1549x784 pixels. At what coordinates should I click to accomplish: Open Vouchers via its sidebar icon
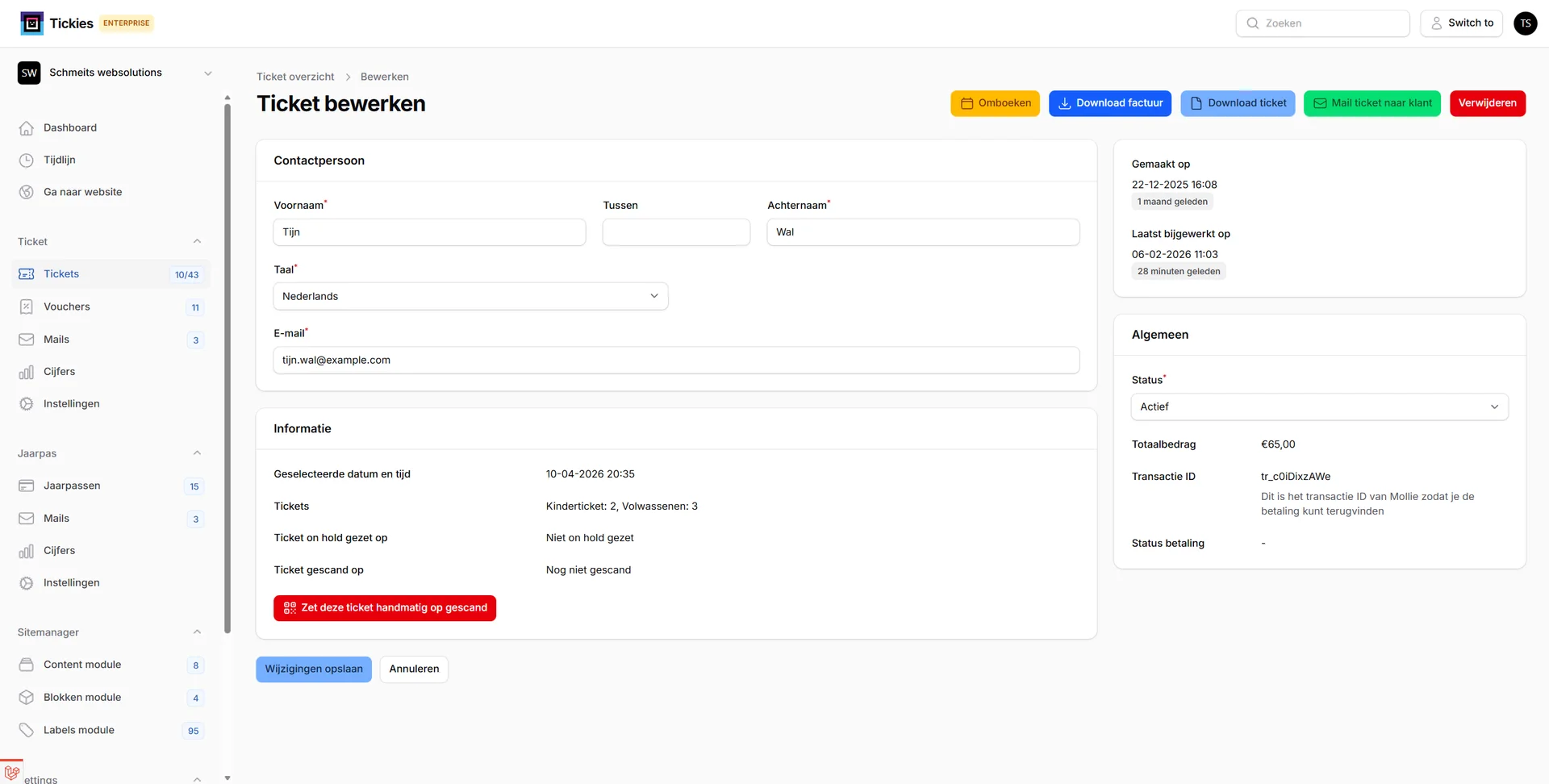point(27,307)
